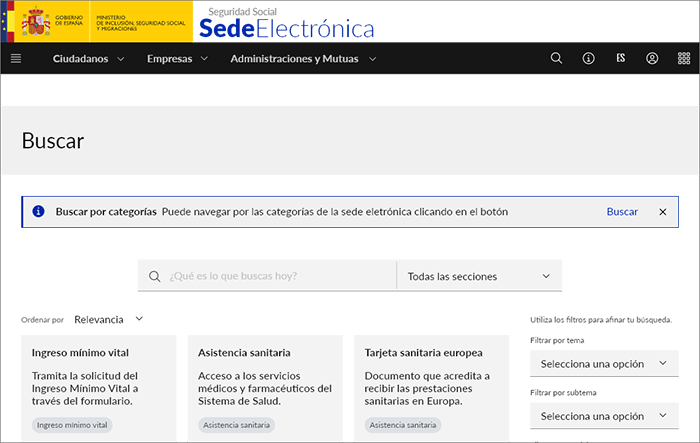700x443 pixels.
Task: Expand the Relevancia sort dropdown
Action: pyautogui.click(x=108, y=319)
